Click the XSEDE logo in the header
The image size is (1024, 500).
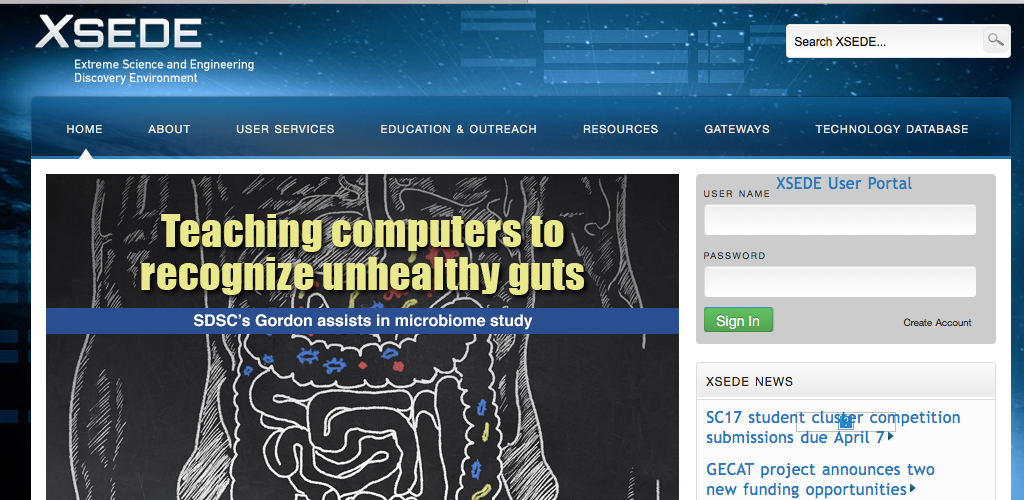click(x=119, y=32)
